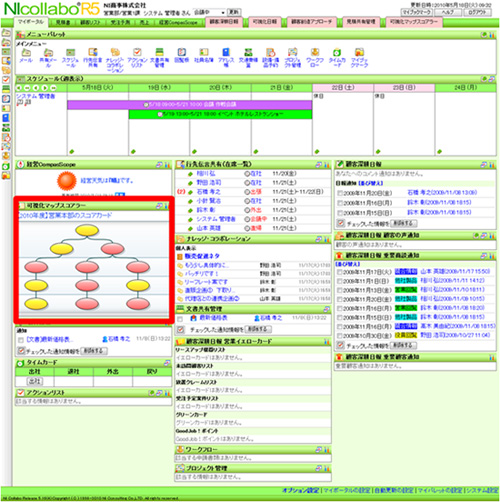Click the top yellow scorecard node

point(87,230)
